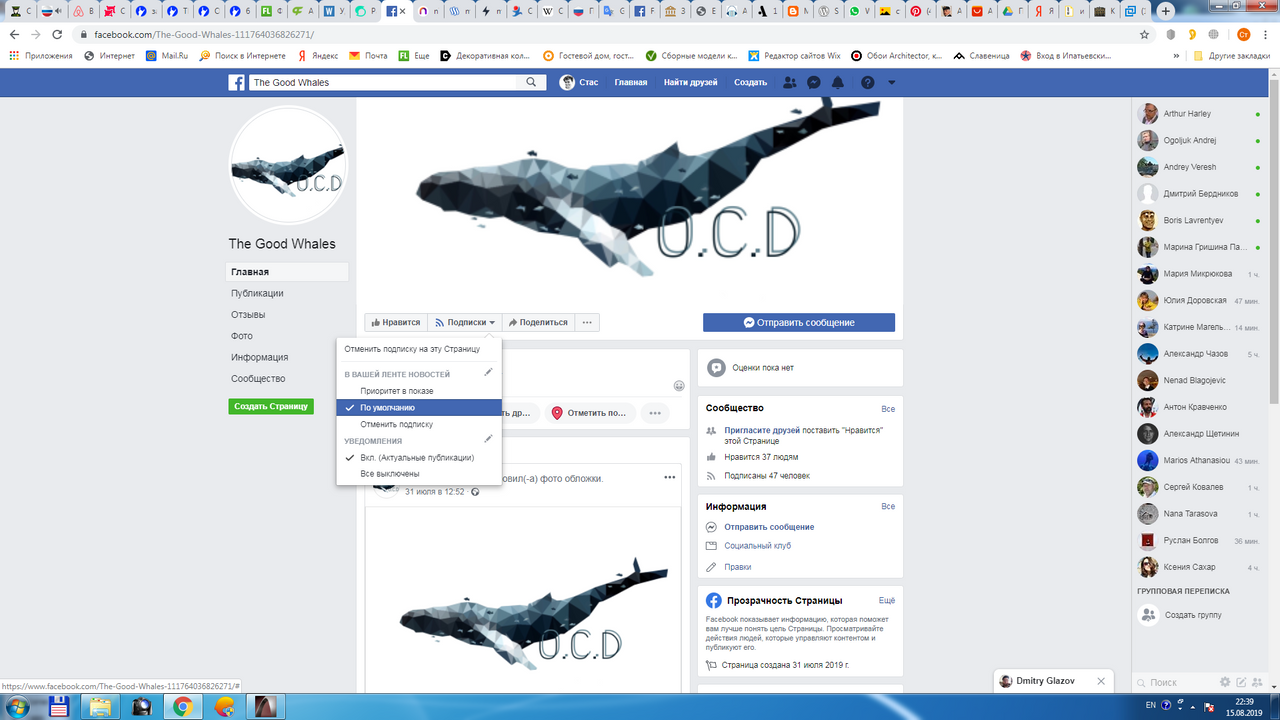Open post options ellipsis menu

[669, 477]
